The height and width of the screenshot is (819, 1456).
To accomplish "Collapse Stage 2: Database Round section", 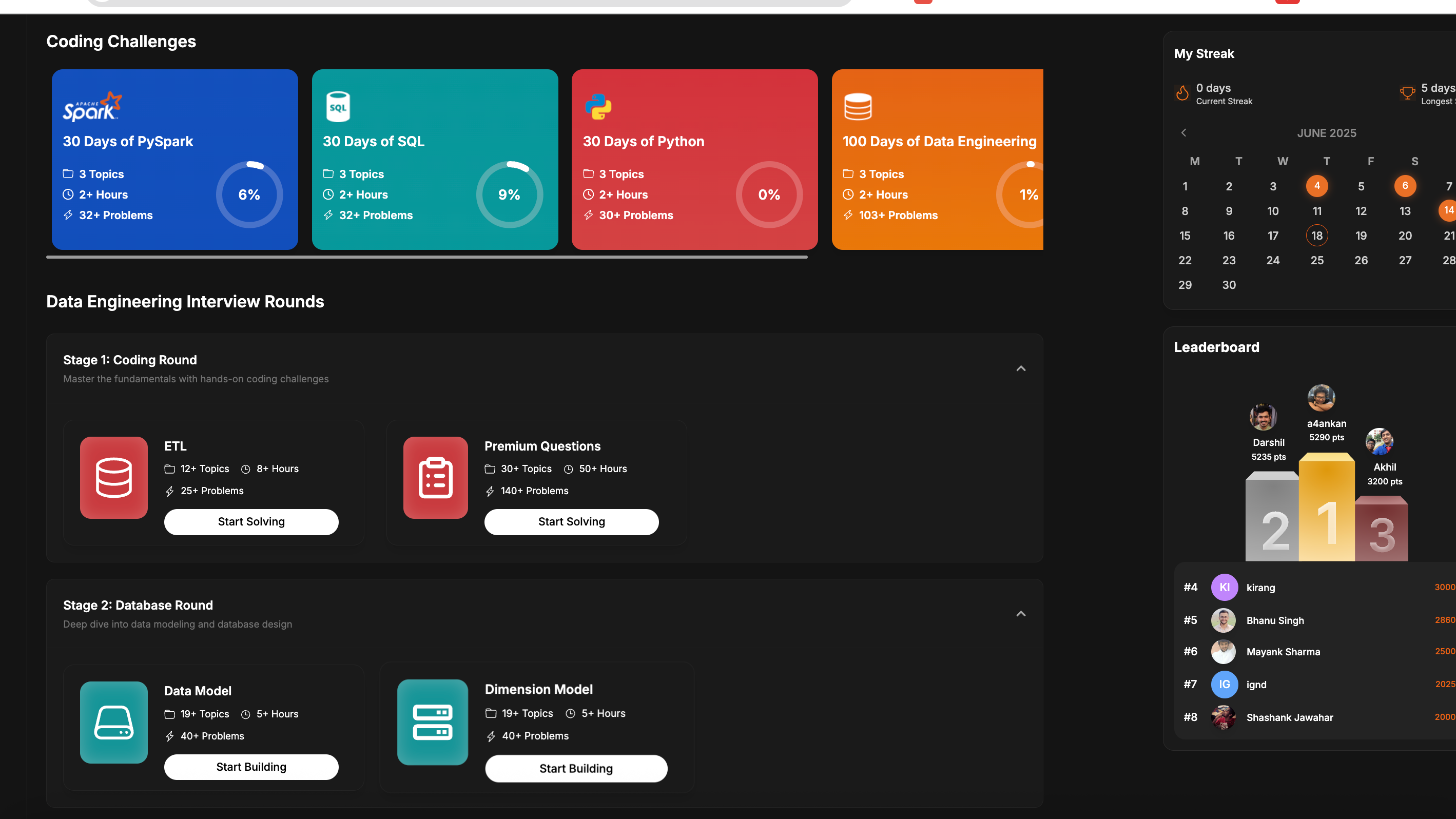I will (1021, 614).
